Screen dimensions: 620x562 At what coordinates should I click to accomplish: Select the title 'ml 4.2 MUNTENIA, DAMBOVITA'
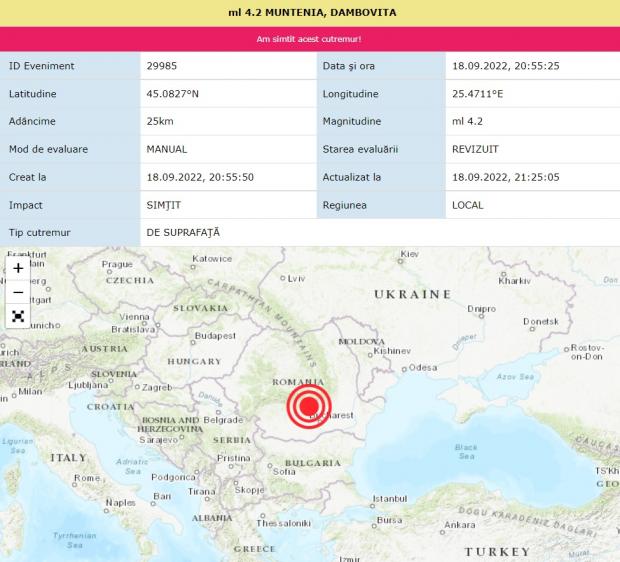312,12
